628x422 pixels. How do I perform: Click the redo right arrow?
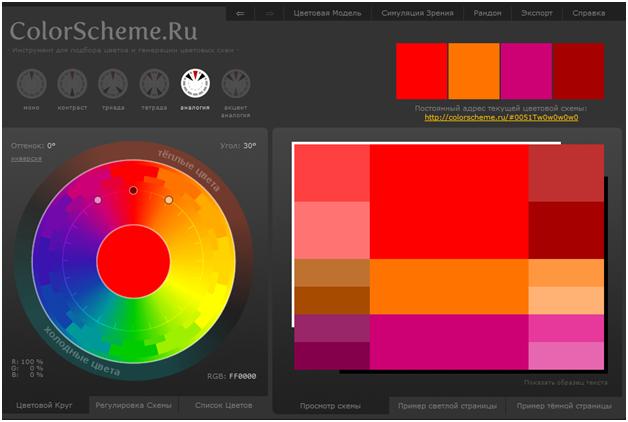pyautogui.click(x=268, y=14)
